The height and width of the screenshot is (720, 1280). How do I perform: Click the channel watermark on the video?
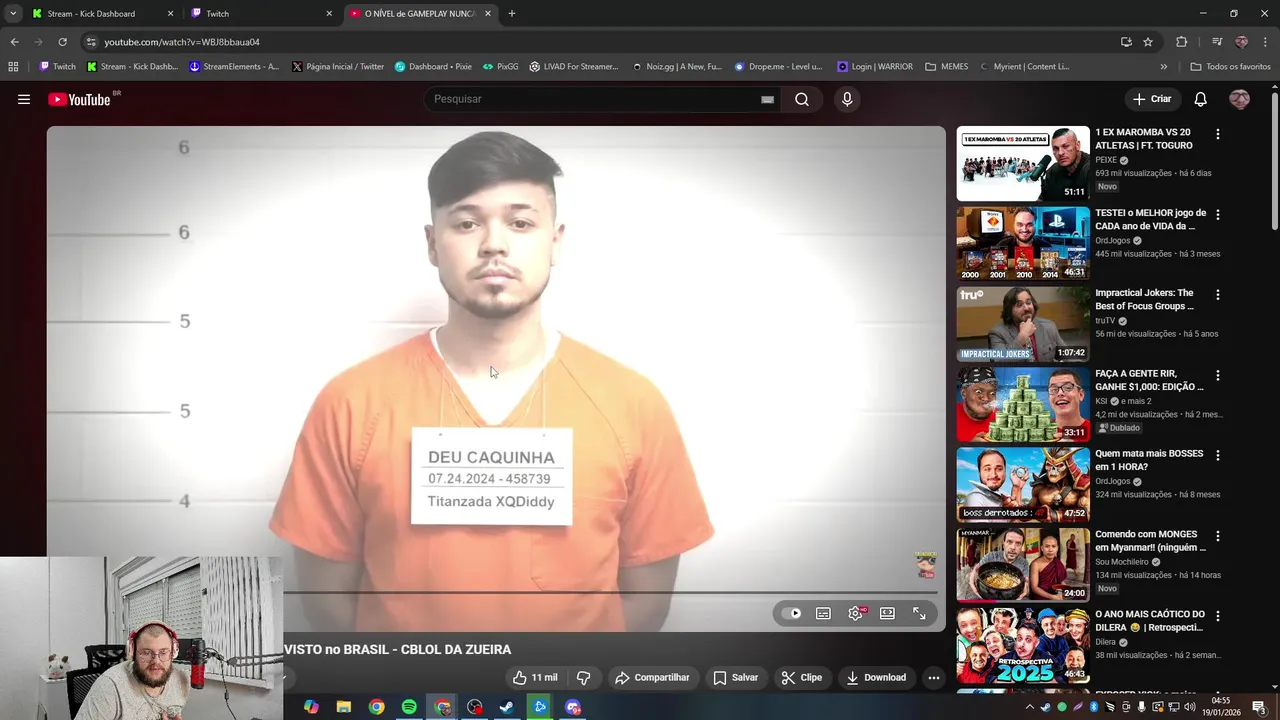[x=925, y=565]
